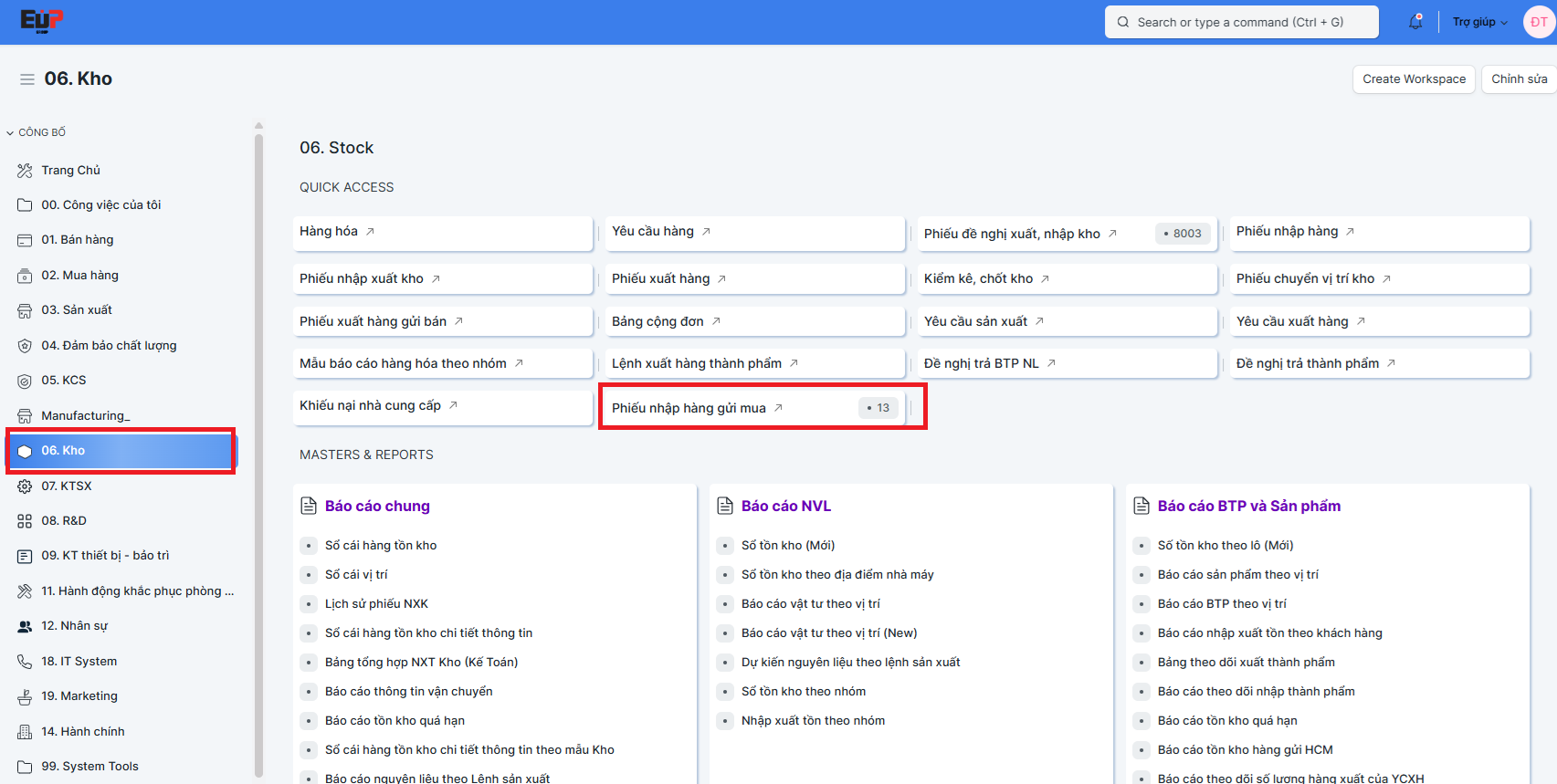Viewport: 1557px width, 784px height.
Task: Open the Kiểm kê, chốt kho shortcut
Action: (978, 278)
